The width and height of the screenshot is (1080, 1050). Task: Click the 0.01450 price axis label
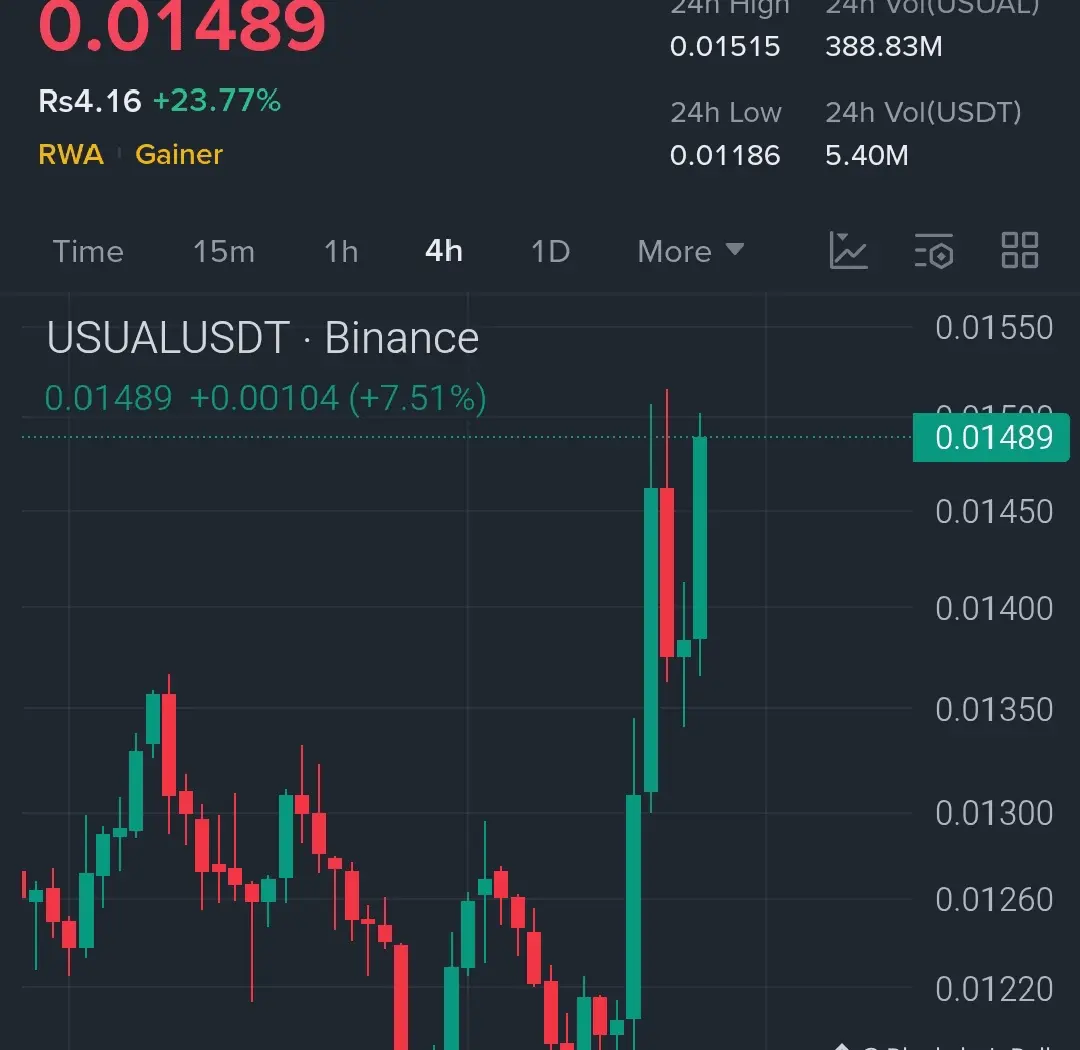[994, 511]
